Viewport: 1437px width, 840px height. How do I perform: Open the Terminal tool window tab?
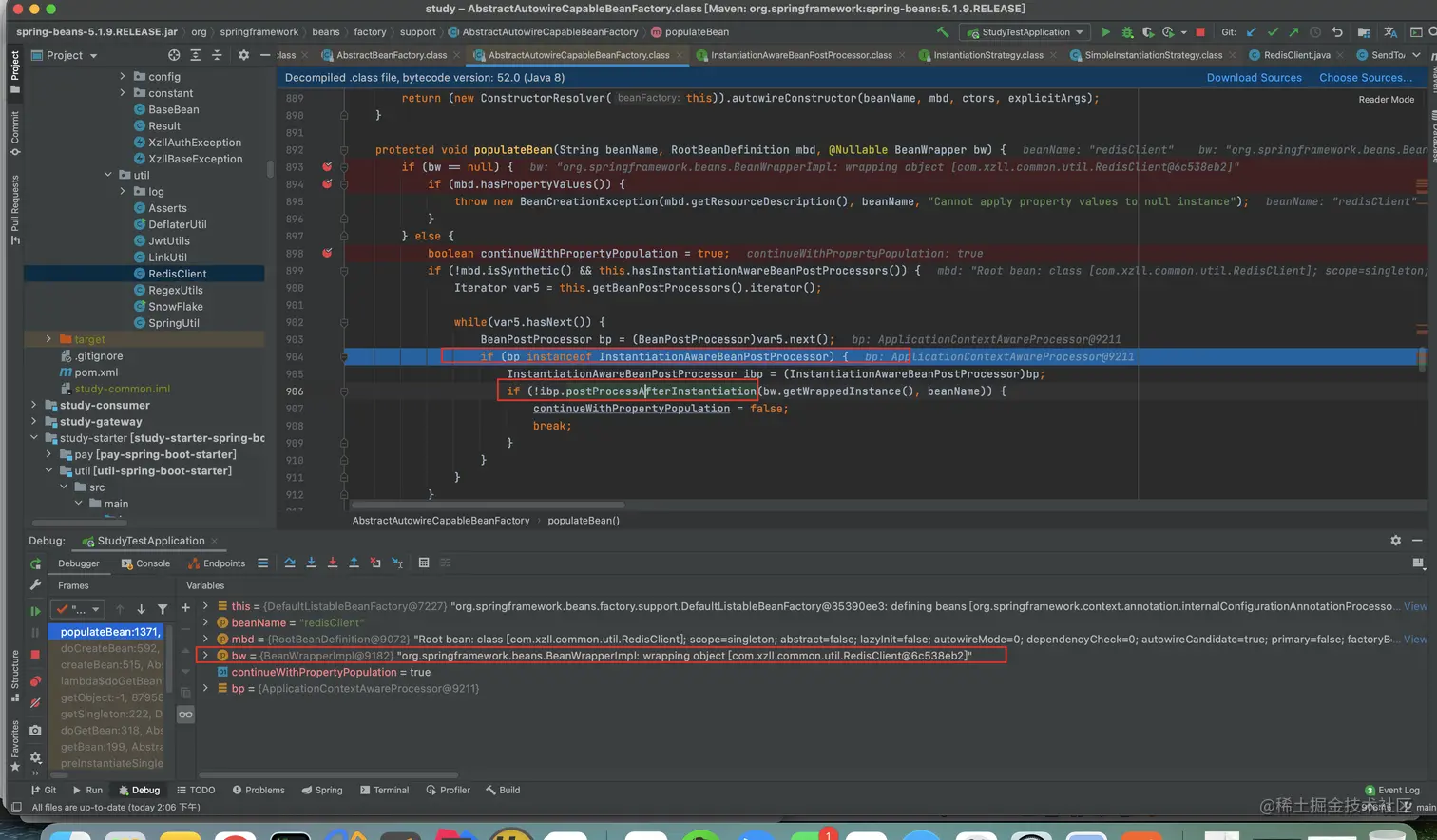point(384,790)
